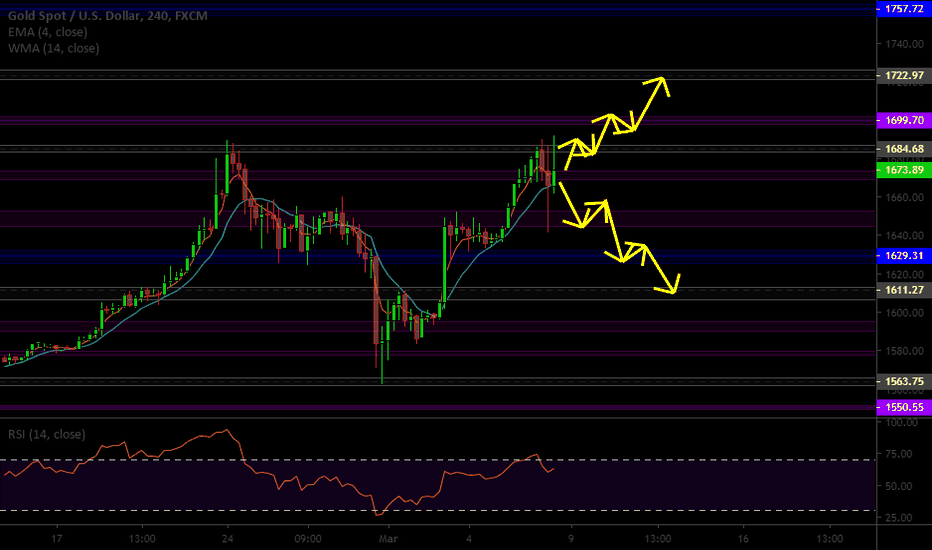
Task: Click the 09:00 time label on time axis
Action: [x=308, y=539]
